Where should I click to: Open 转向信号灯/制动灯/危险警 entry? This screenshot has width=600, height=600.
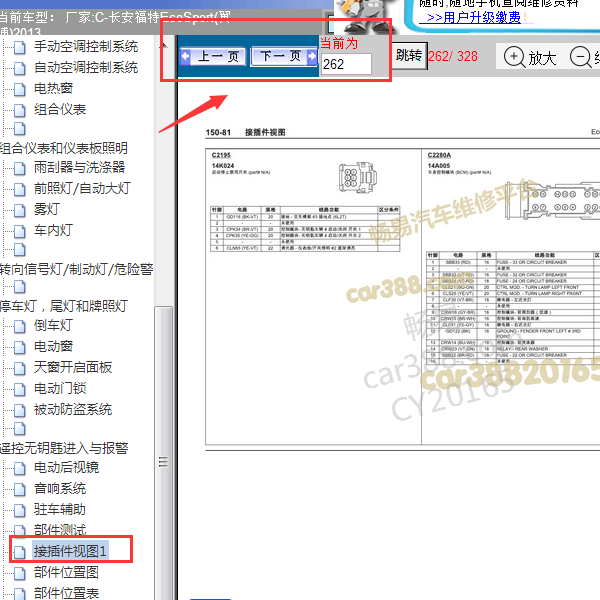click(77, 269)
